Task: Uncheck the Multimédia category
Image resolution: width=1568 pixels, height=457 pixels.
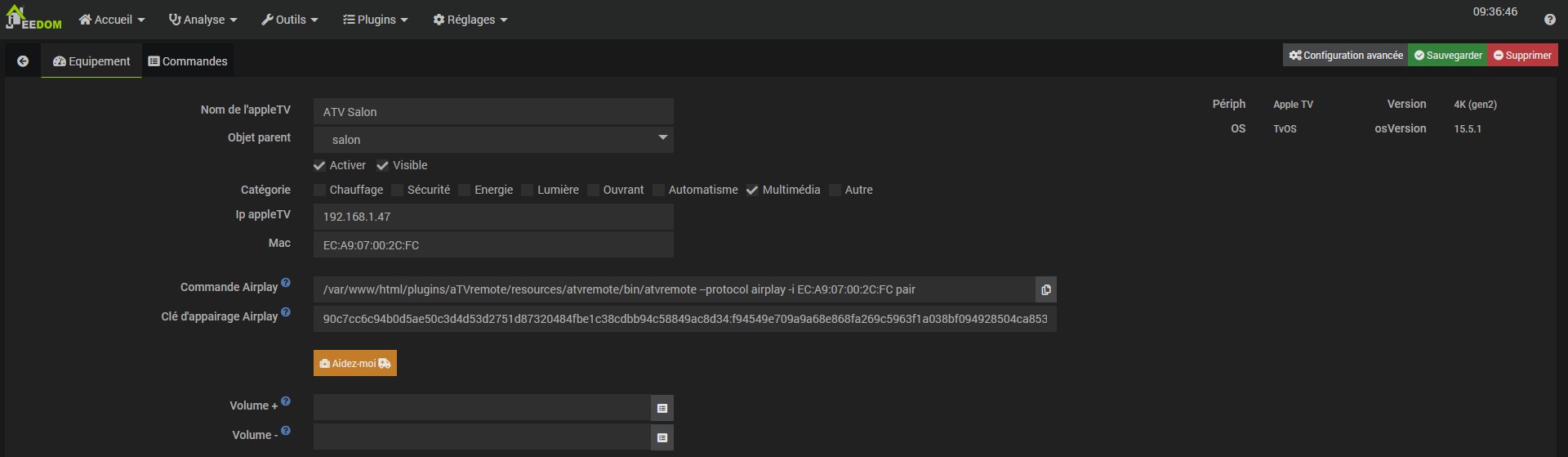Action: [752, 190]
